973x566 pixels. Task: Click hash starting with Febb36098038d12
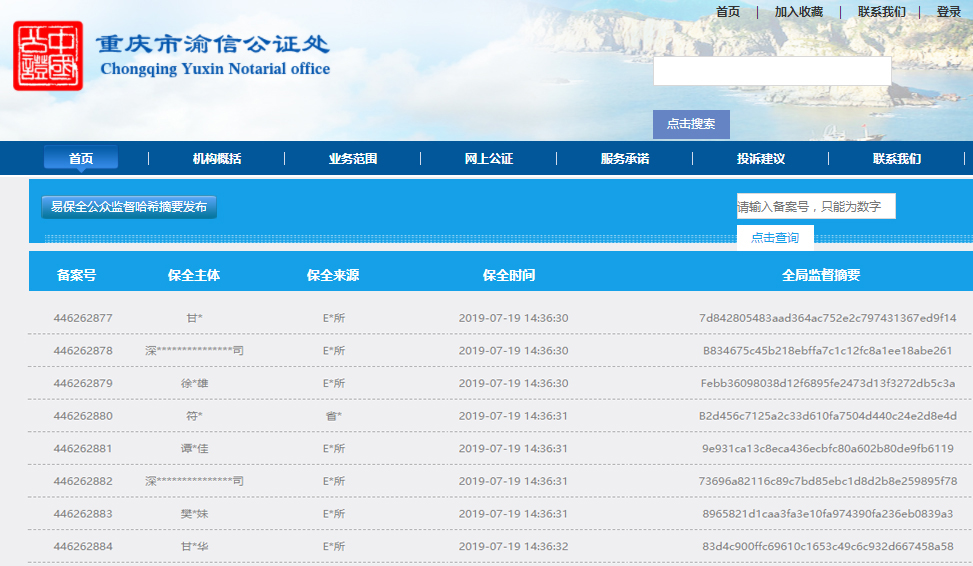828,383
